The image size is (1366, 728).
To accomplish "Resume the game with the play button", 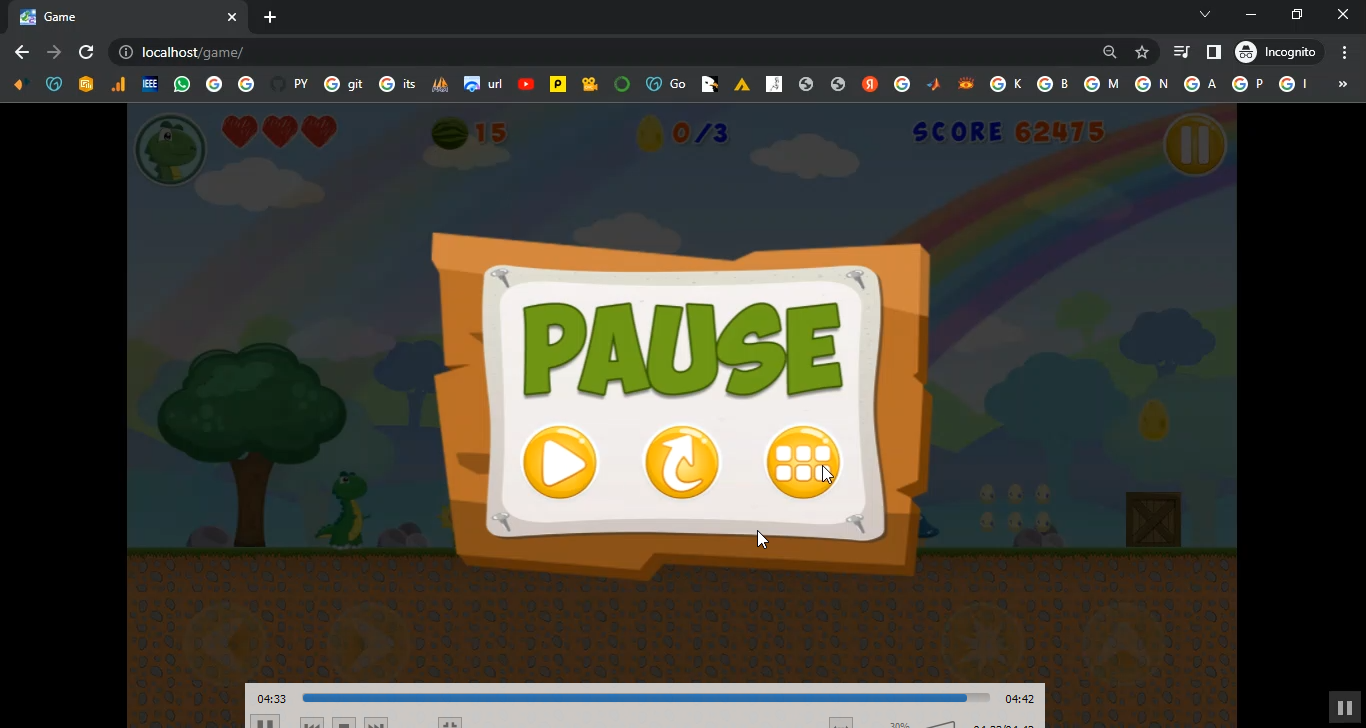I will (x=559, y=462).
